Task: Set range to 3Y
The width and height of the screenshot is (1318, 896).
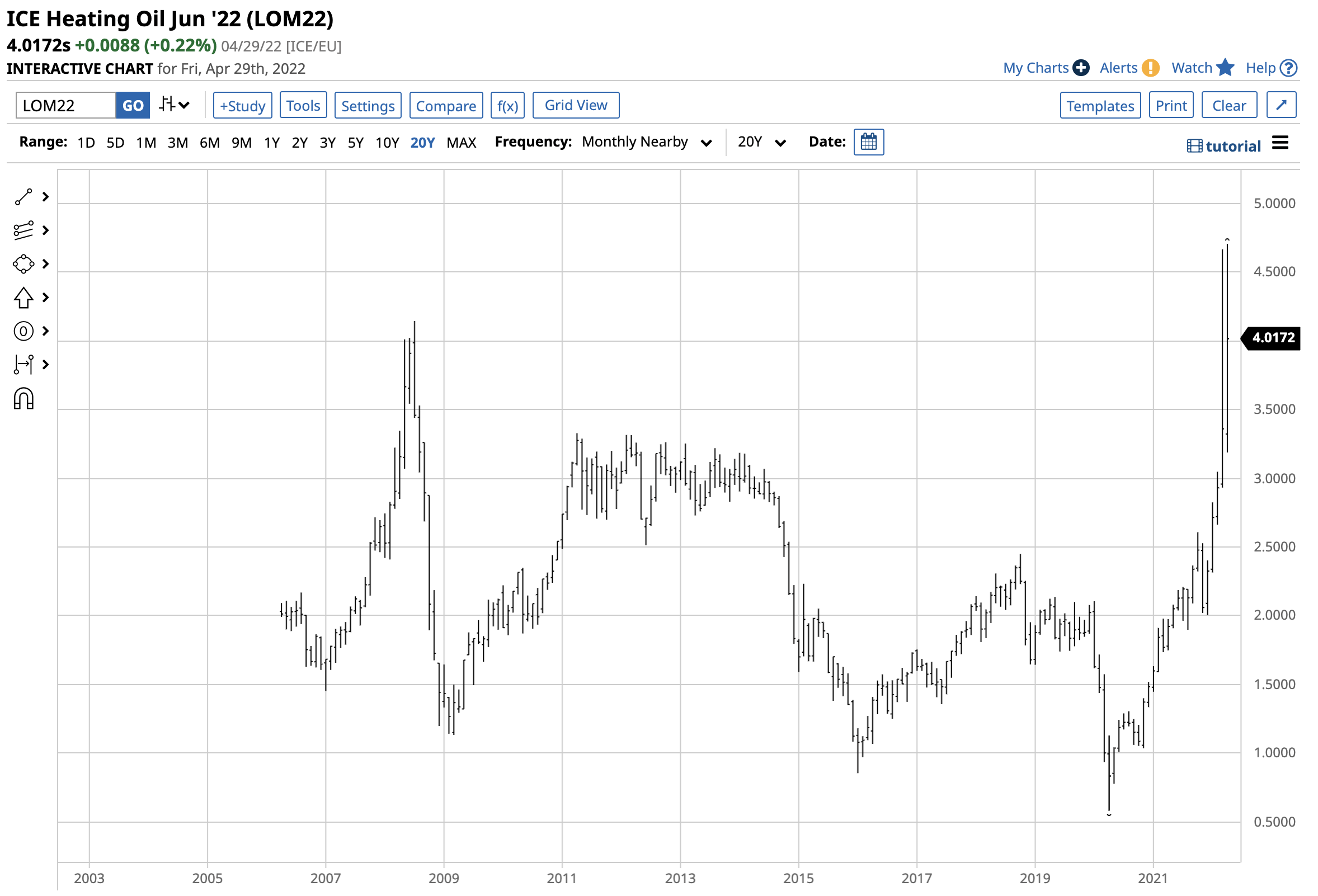Action: coord(328,142)
